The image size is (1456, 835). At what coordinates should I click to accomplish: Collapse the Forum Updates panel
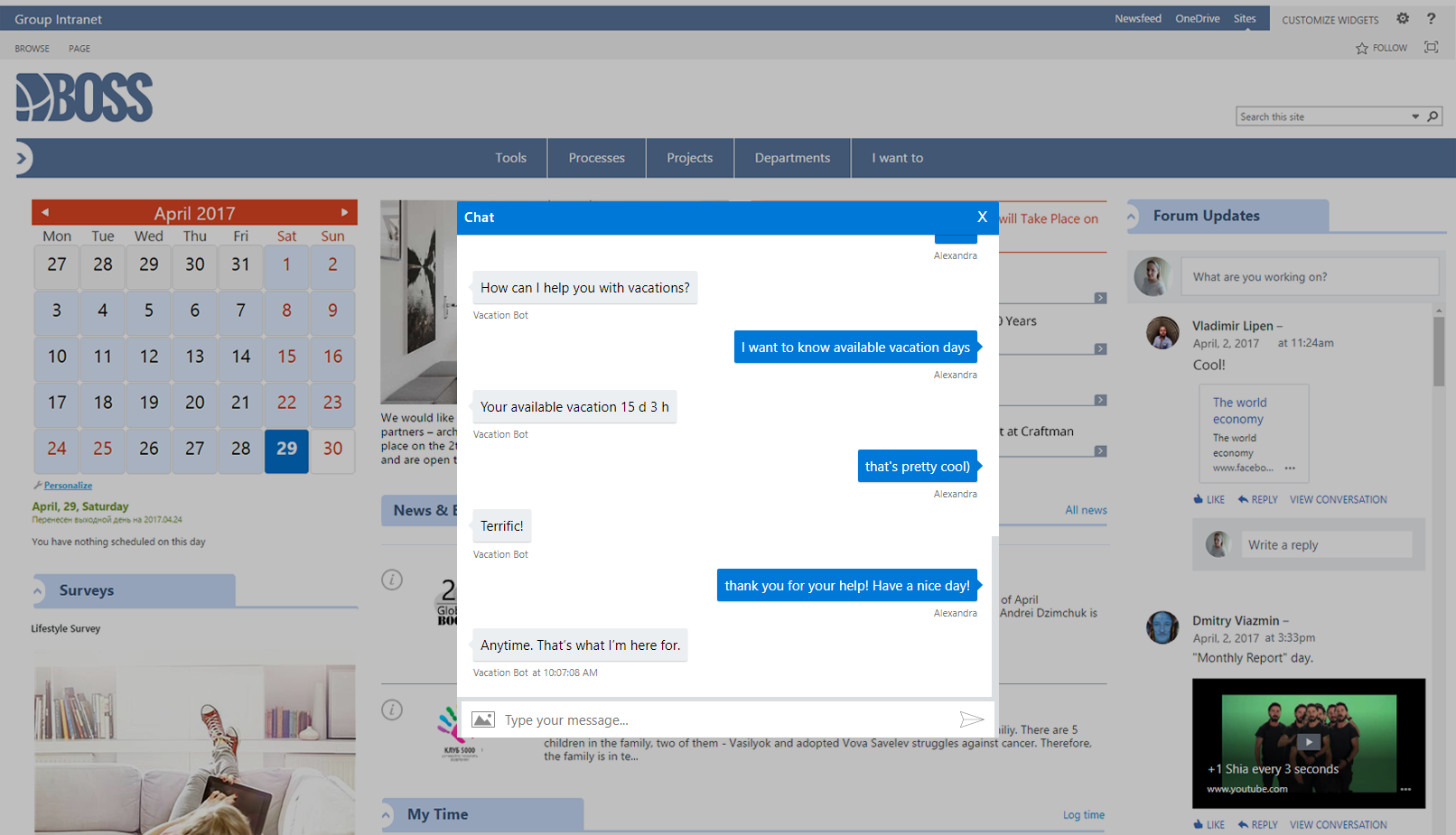[1132, 216]
